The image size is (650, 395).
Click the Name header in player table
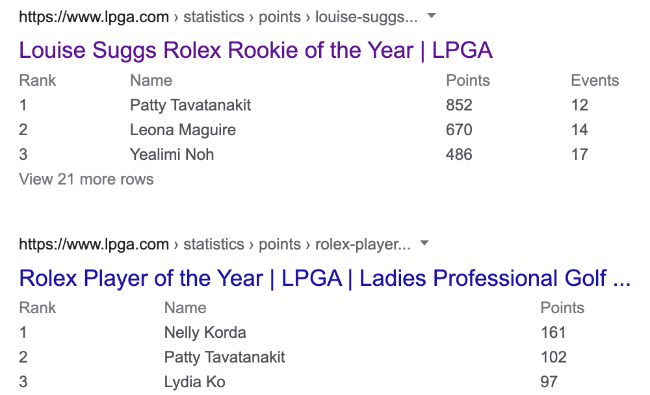185,308
